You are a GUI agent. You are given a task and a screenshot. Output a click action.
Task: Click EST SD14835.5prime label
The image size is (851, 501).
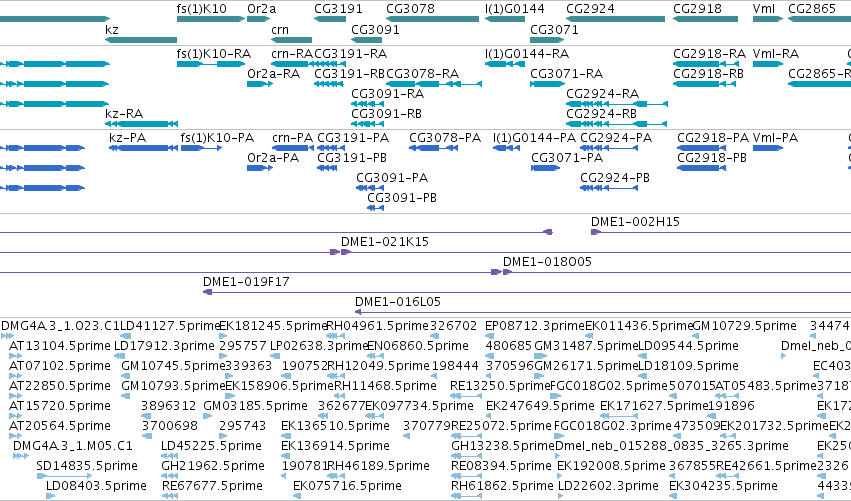point(87,466)
